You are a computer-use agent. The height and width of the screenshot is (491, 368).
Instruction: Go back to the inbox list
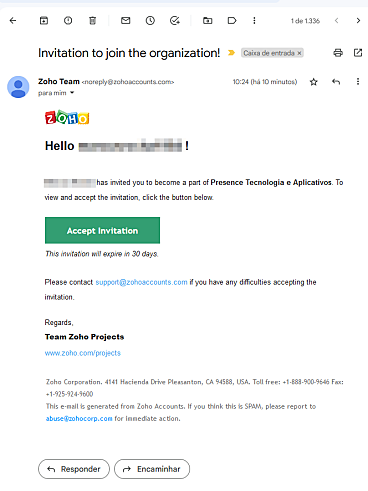click(13, 21)
